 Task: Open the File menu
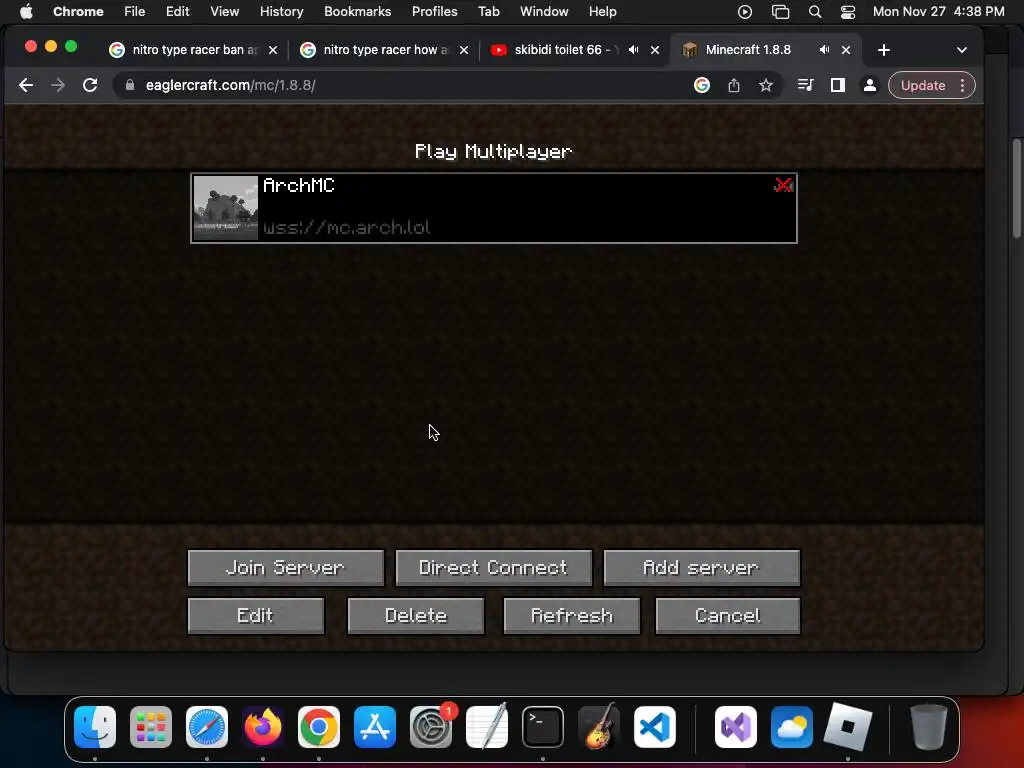tap(135, 11)
